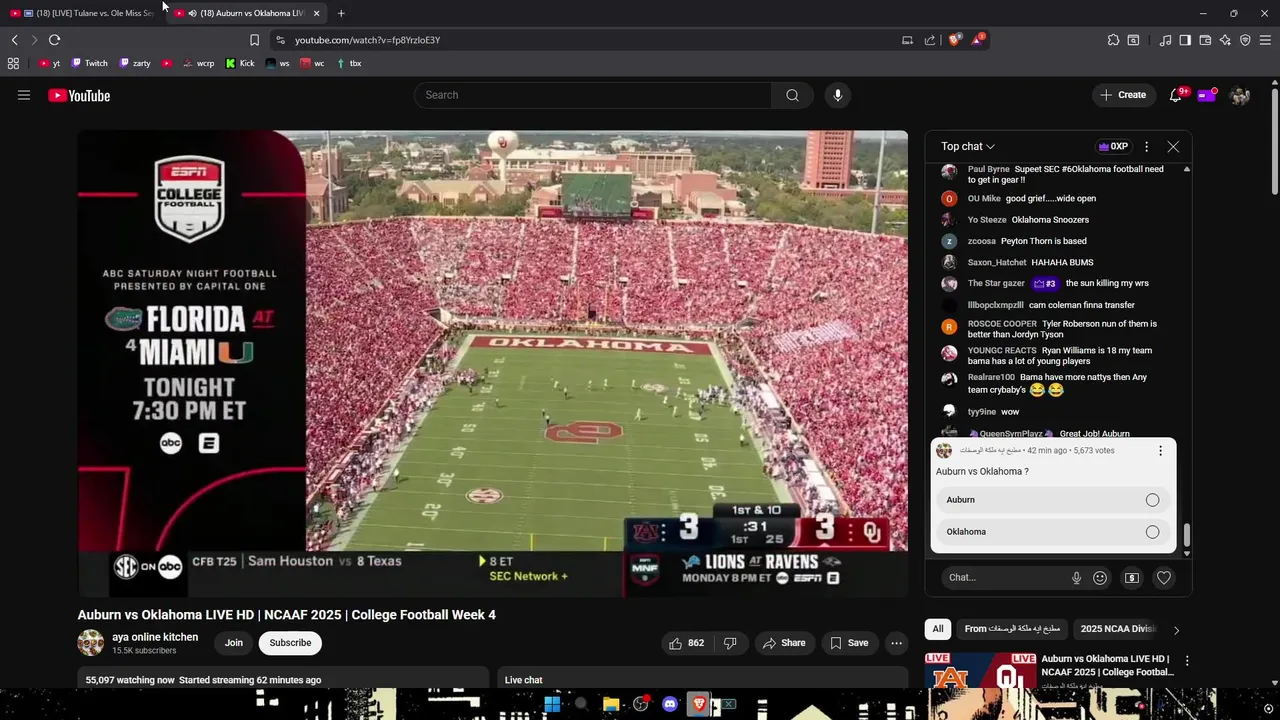Click the share page icon in address bar
This screenshot has width=1280, height=720.
(x=930, y=40)
